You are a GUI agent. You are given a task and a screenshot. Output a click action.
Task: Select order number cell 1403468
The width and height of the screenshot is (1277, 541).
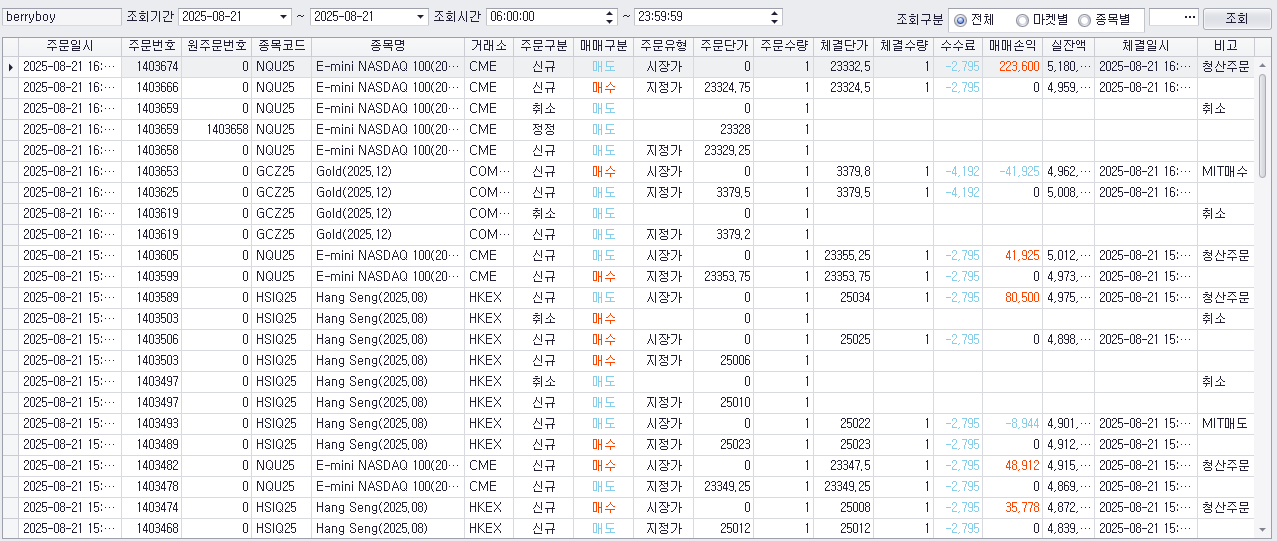152,528
